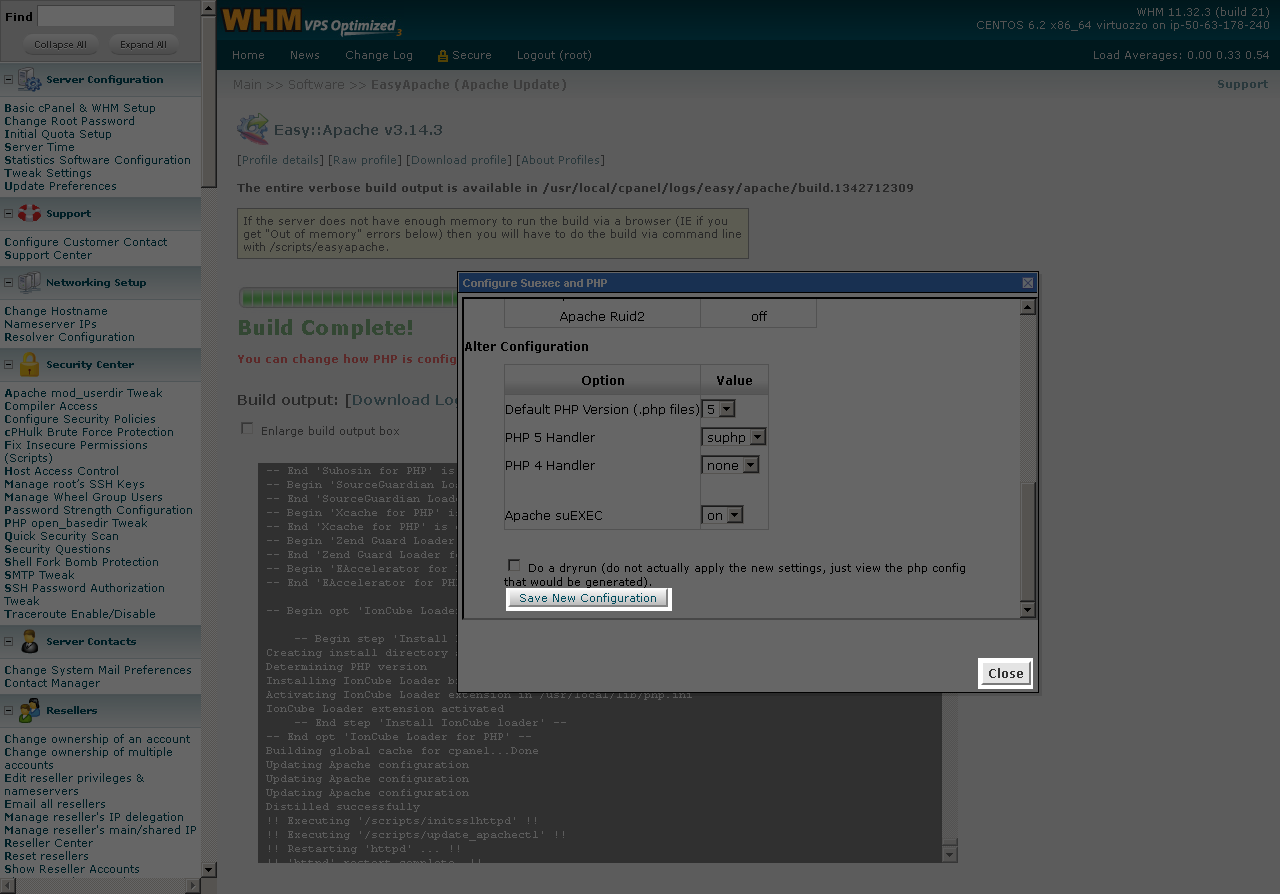Click dialog scrollbar down arrow

click(1027, 610)
